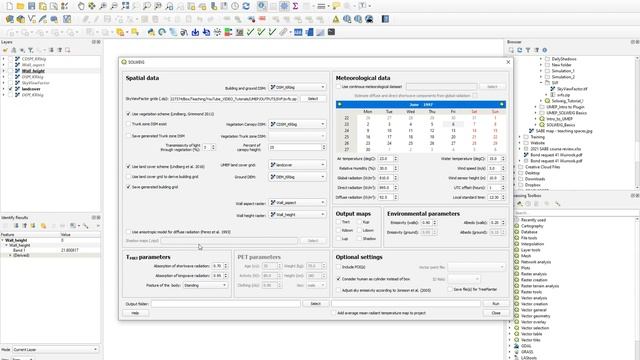Expand all icon in Layers panel toolbar
This screenshot has height=360, width=640.
[x=51, y=50]
